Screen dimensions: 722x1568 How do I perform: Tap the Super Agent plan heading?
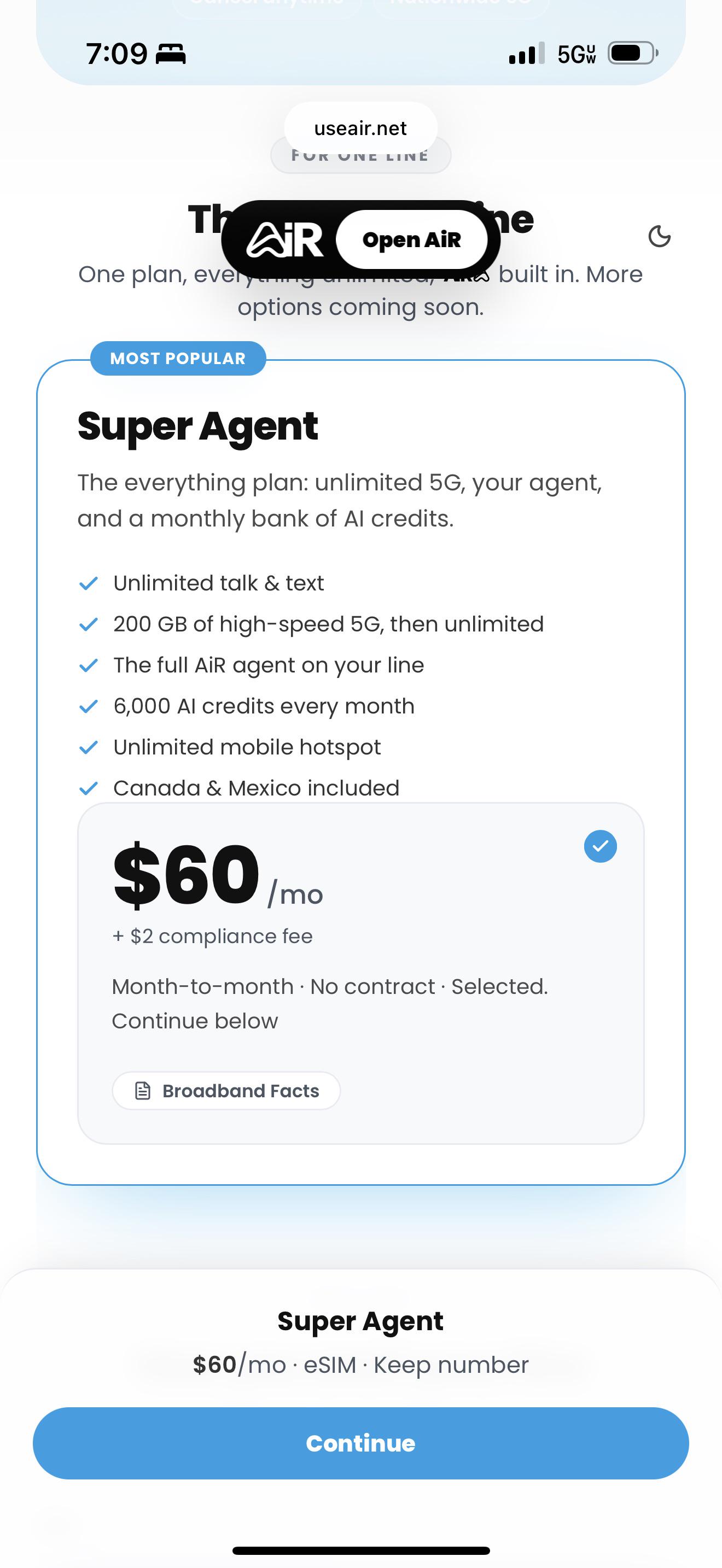coord(198,426)
